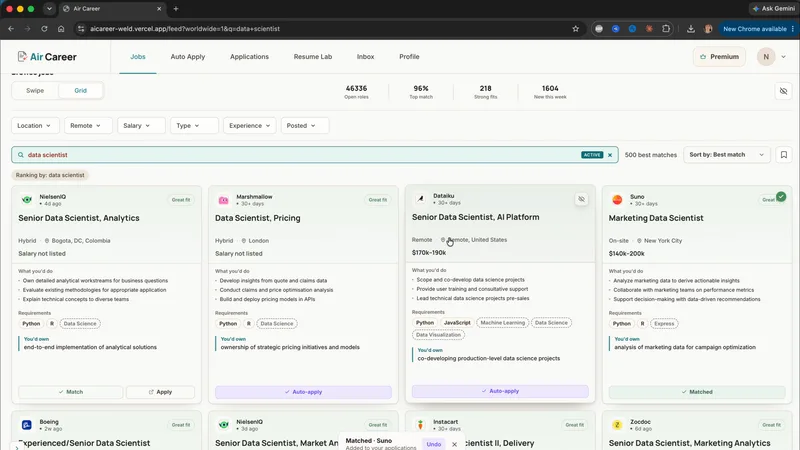
Task: Click the Marshmallow company logo
Action: (x=223, y=199)
